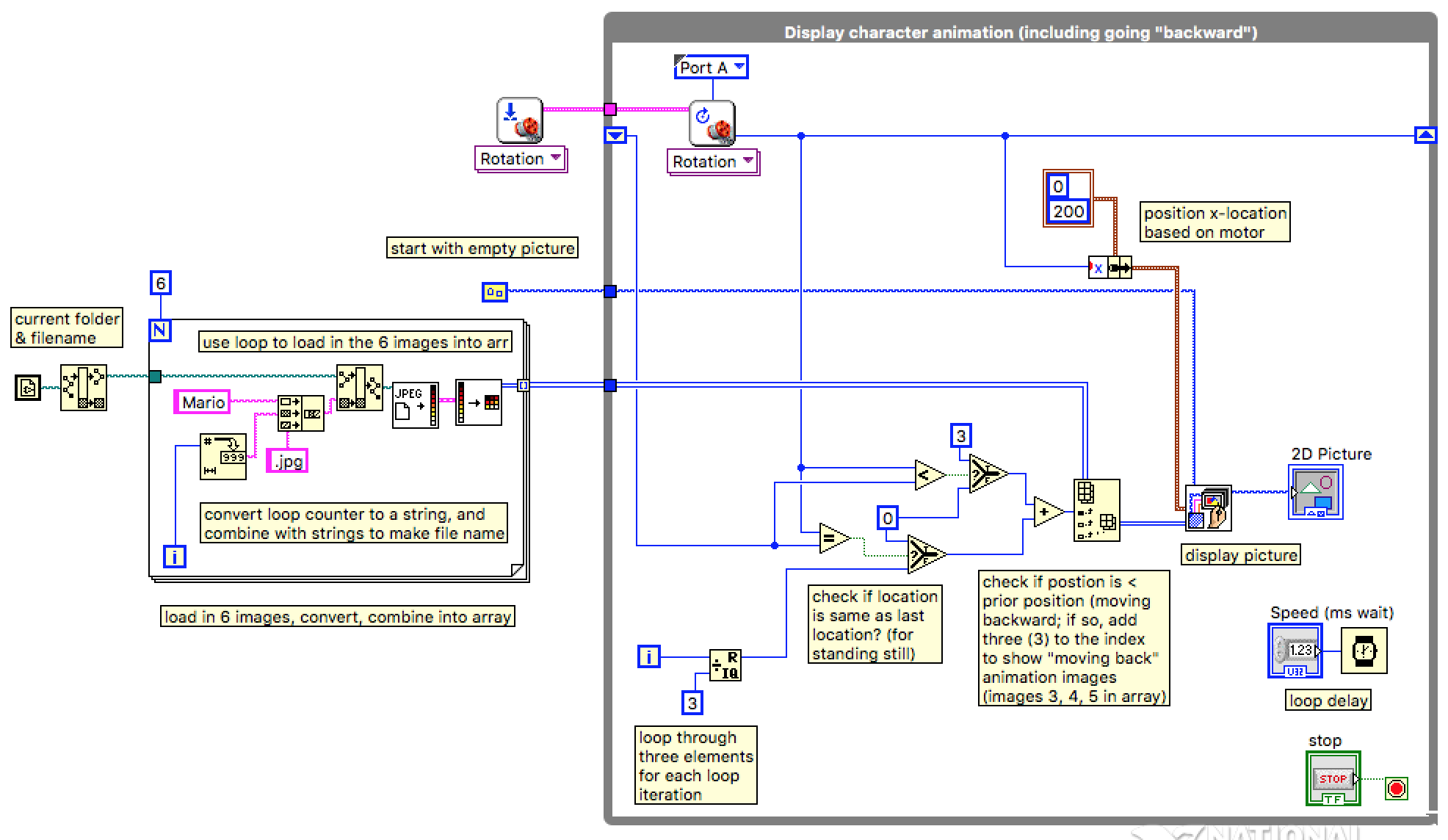
Task: Click the left shift register arrow
Action: pyautogui.click(x=615, y=136)
